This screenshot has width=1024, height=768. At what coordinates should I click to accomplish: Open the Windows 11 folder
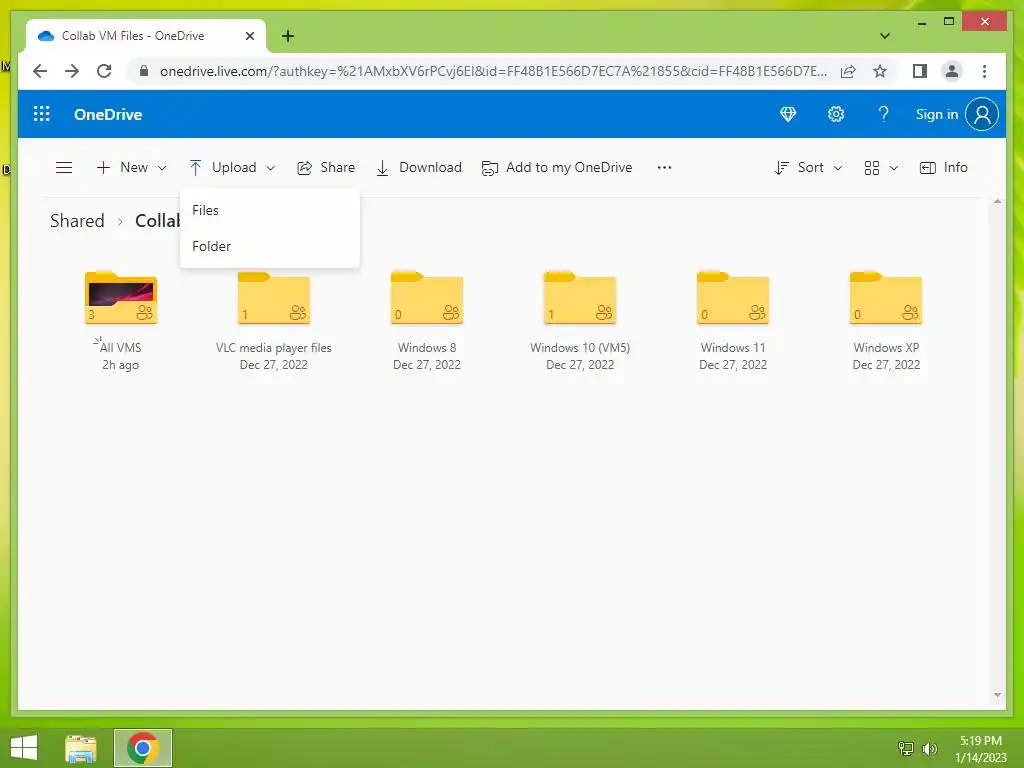(733, 298)
